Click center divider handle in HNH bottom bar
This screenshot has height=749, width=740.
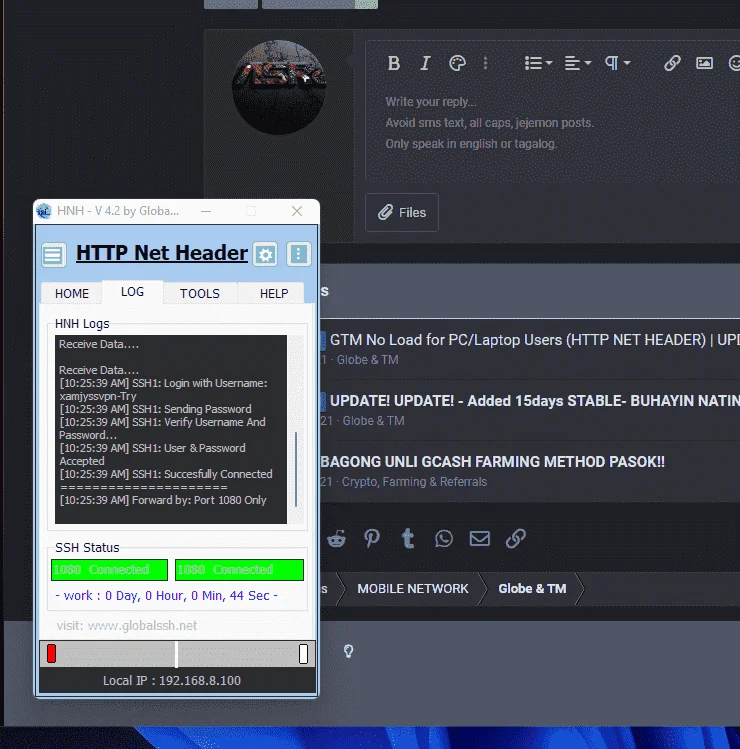point(176,654)
